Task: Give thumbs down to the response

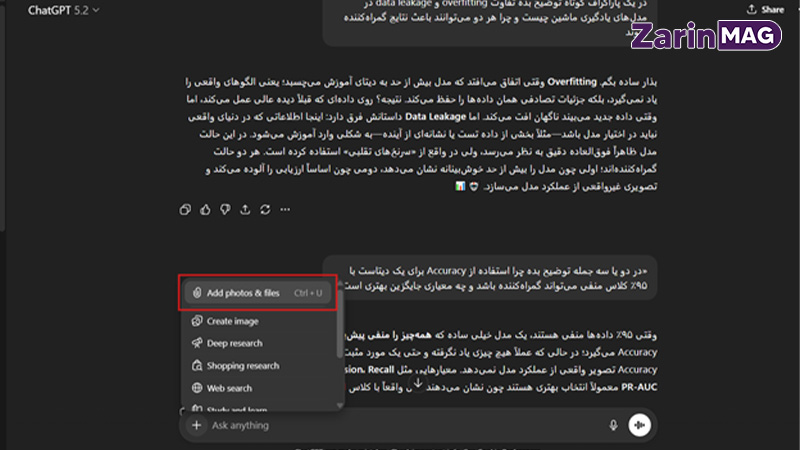Action: point(225,210)
